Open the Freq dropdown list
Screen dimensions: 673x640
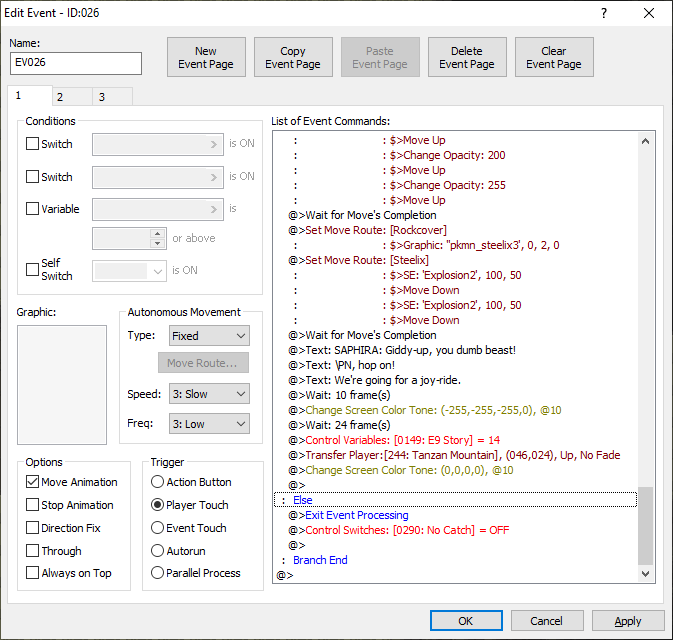tap(208, 424)
